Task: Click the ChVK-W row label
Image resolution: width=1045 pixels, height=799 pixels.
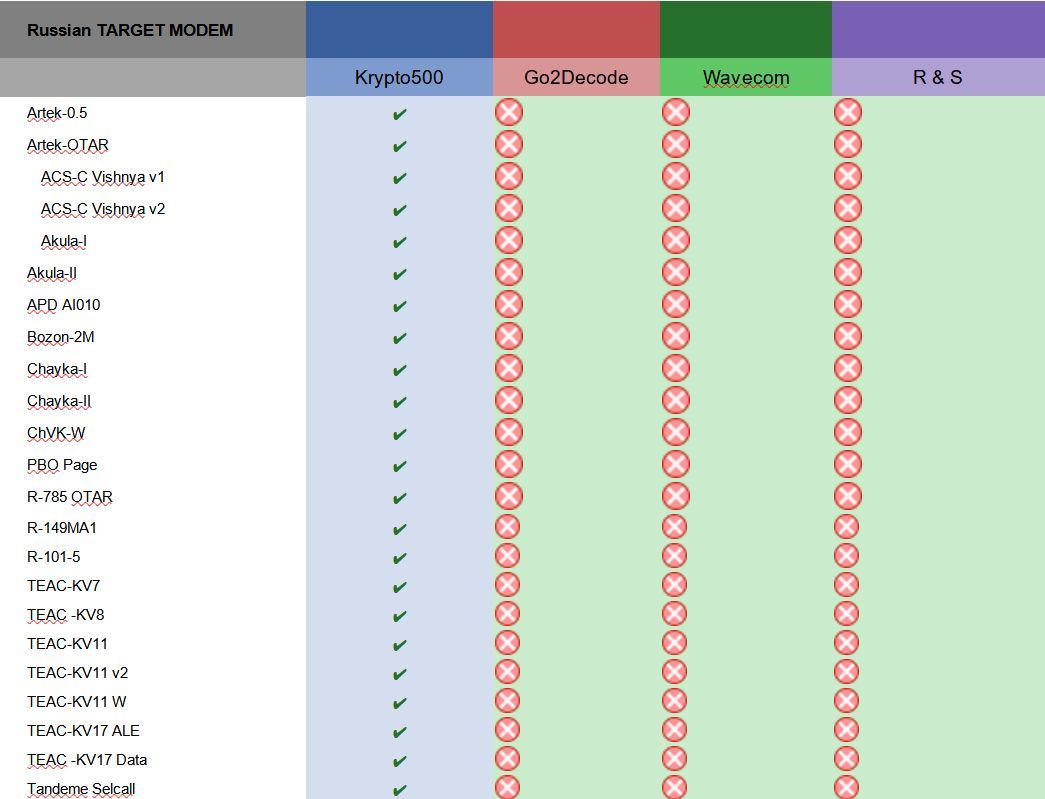Action: [x=56, y=432]
